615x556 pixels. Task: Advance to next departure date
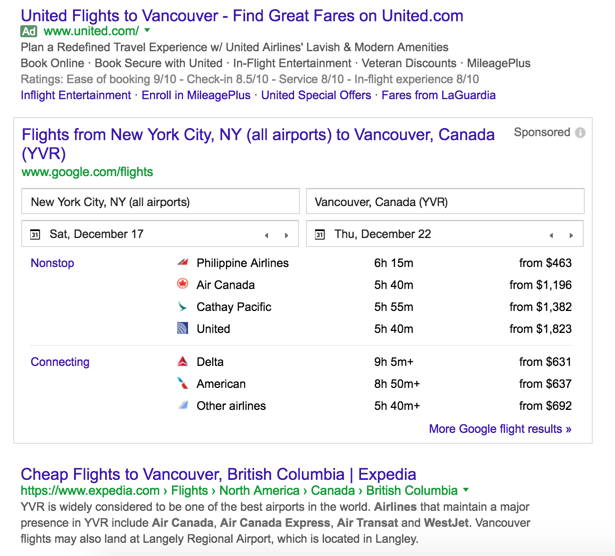286,236
